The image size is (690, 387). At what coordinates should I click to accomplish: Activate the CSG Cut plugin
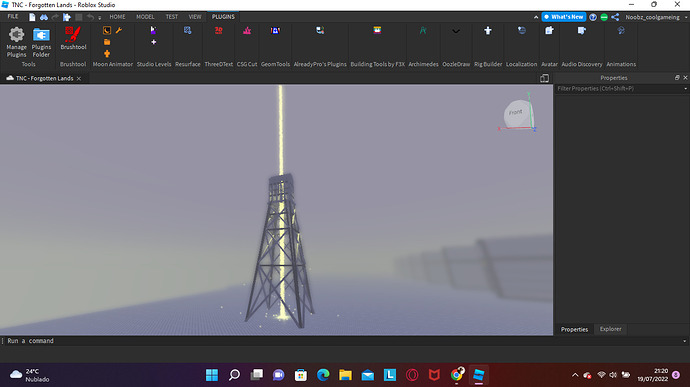point(247,30)
